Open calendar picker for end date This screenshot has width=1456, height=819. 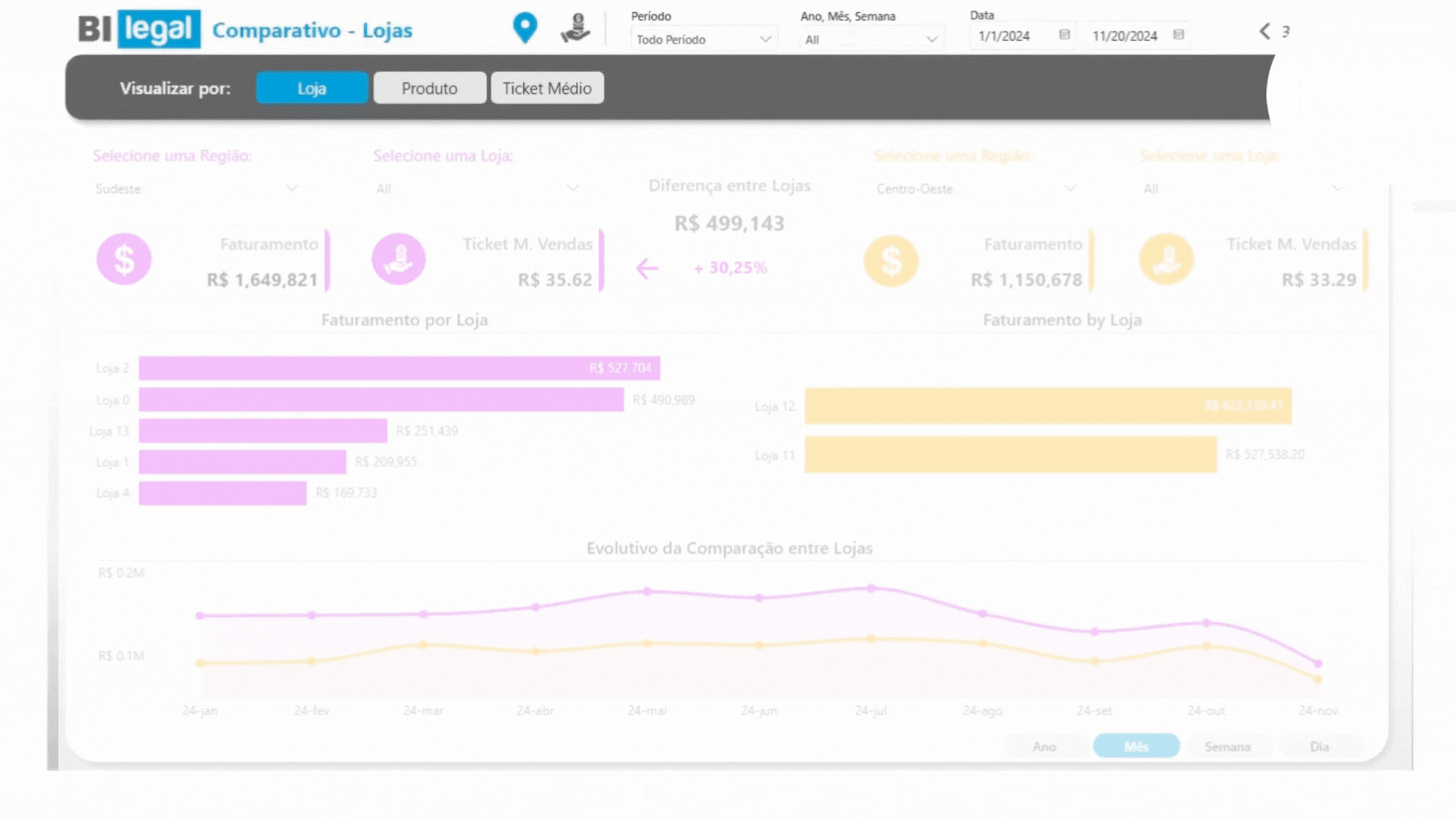(1178, 35)
